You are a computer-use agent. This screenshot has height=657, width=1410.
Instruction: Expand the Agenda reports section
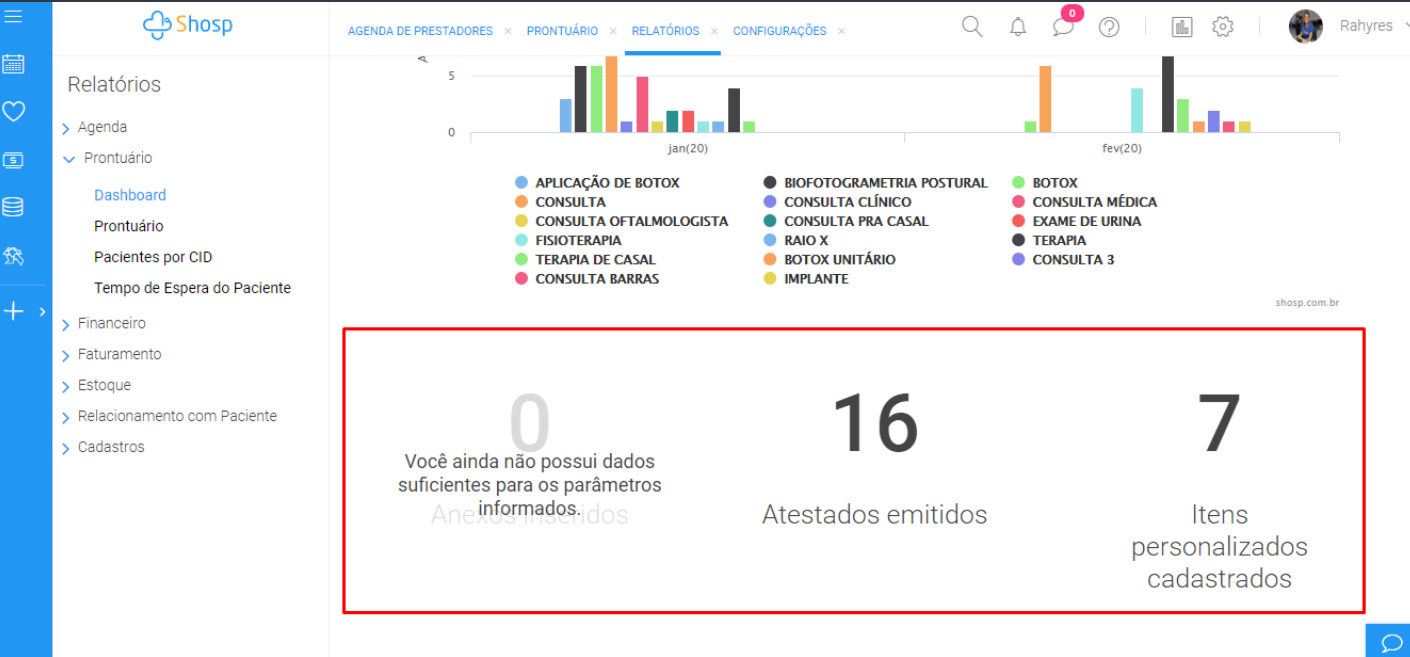[x=102, y=127]
